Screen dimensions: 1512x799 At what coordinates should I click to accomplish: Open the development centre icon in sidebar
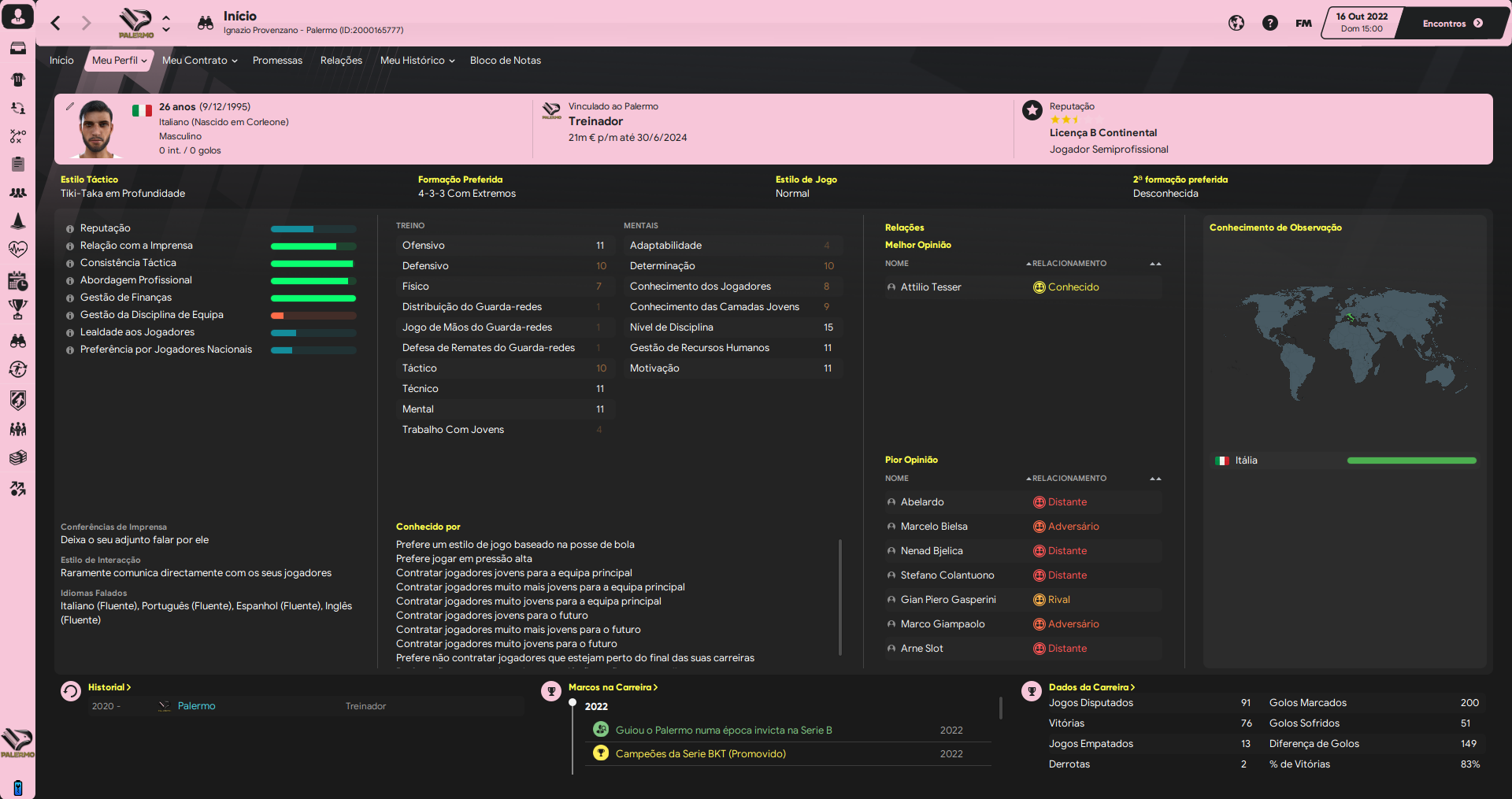click(17, 489)
